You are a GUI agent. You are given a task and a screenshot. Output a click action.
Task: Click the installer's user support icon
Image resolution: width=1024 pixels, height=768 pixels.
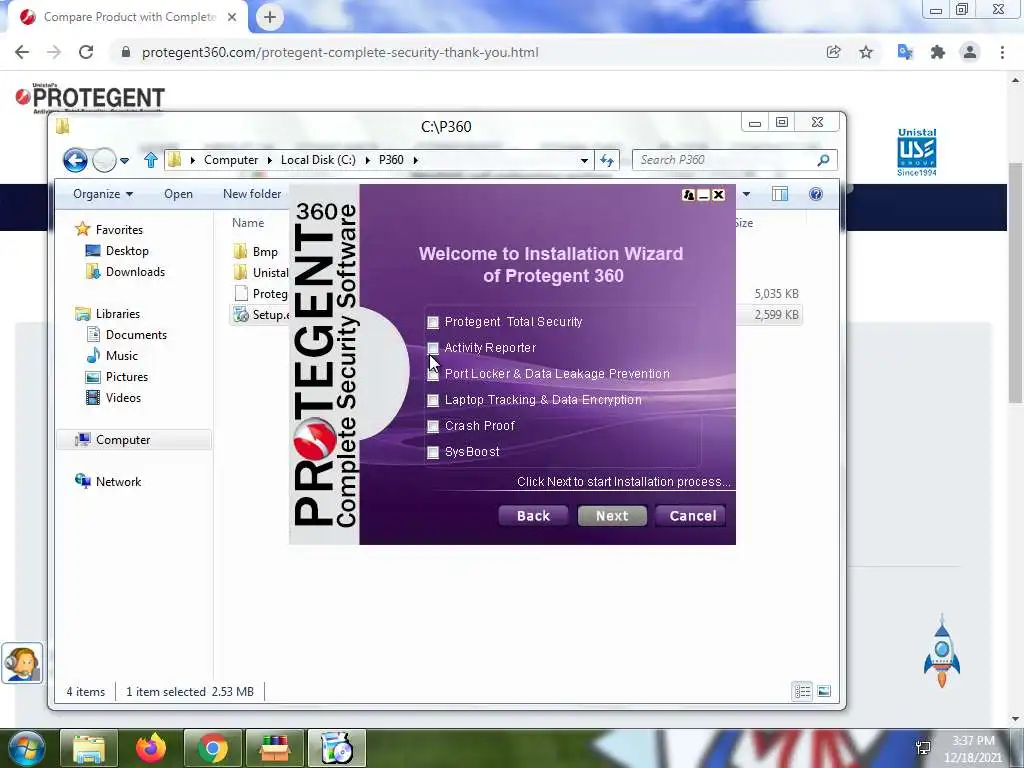click(x=688, y=195)
